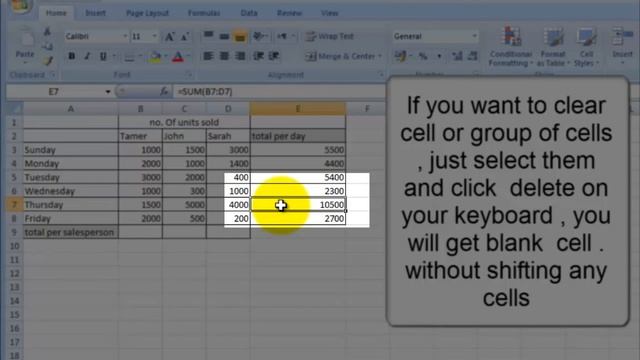Open the Font group dialog launcher
Screen dimensions: 640x360
click(x=188, y=75)
